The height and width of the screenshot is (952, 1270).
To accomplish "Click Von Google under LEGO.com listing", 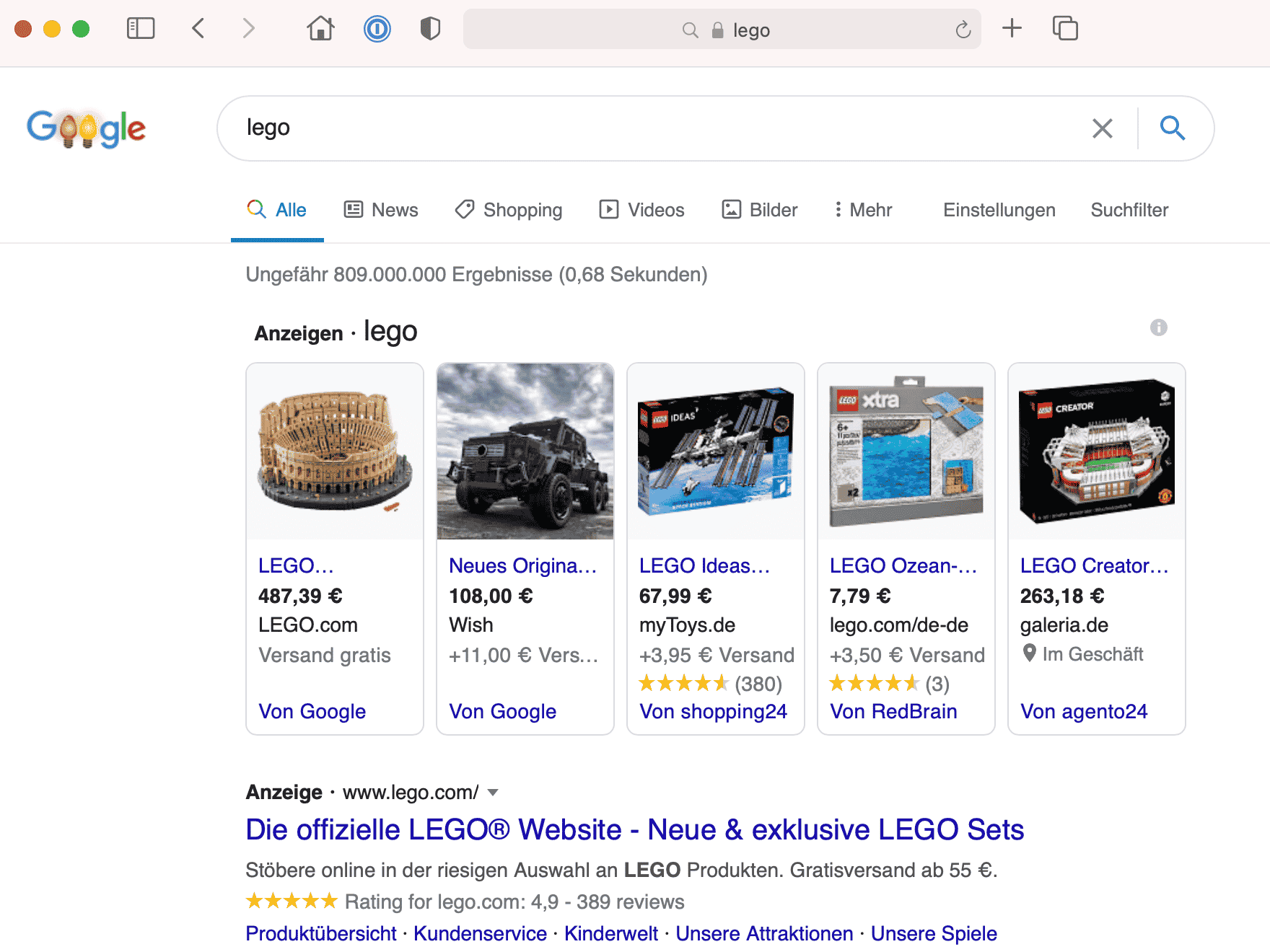I will coord(312,711).
